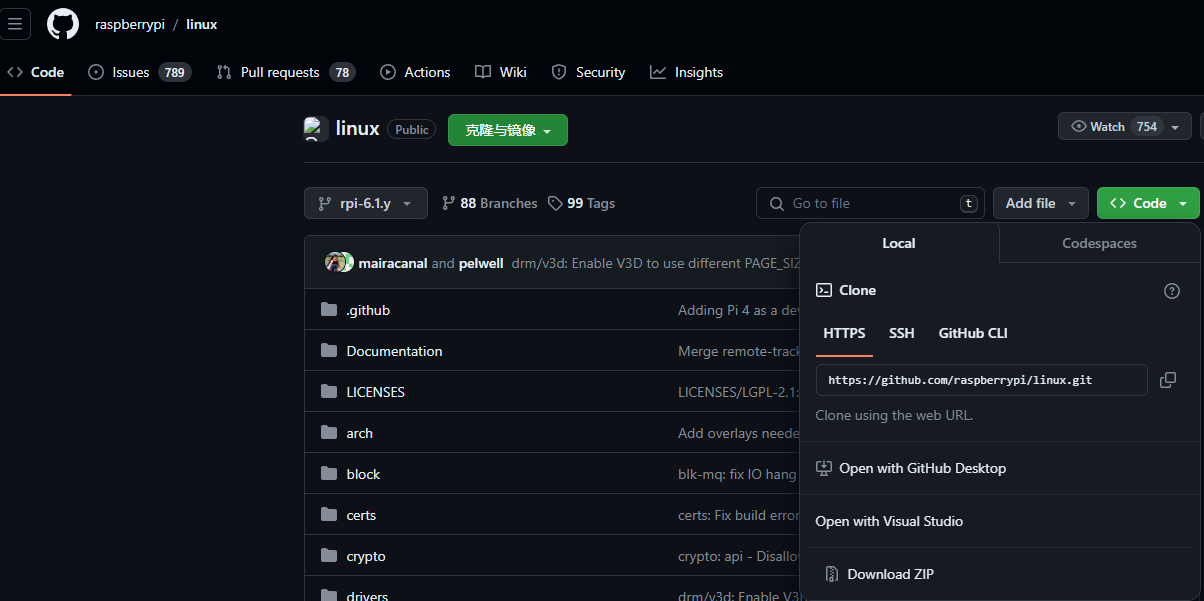Focus the Go to file search field
Image resolution: width=1204 pixels, height=601 pixels.
[870, 203]
